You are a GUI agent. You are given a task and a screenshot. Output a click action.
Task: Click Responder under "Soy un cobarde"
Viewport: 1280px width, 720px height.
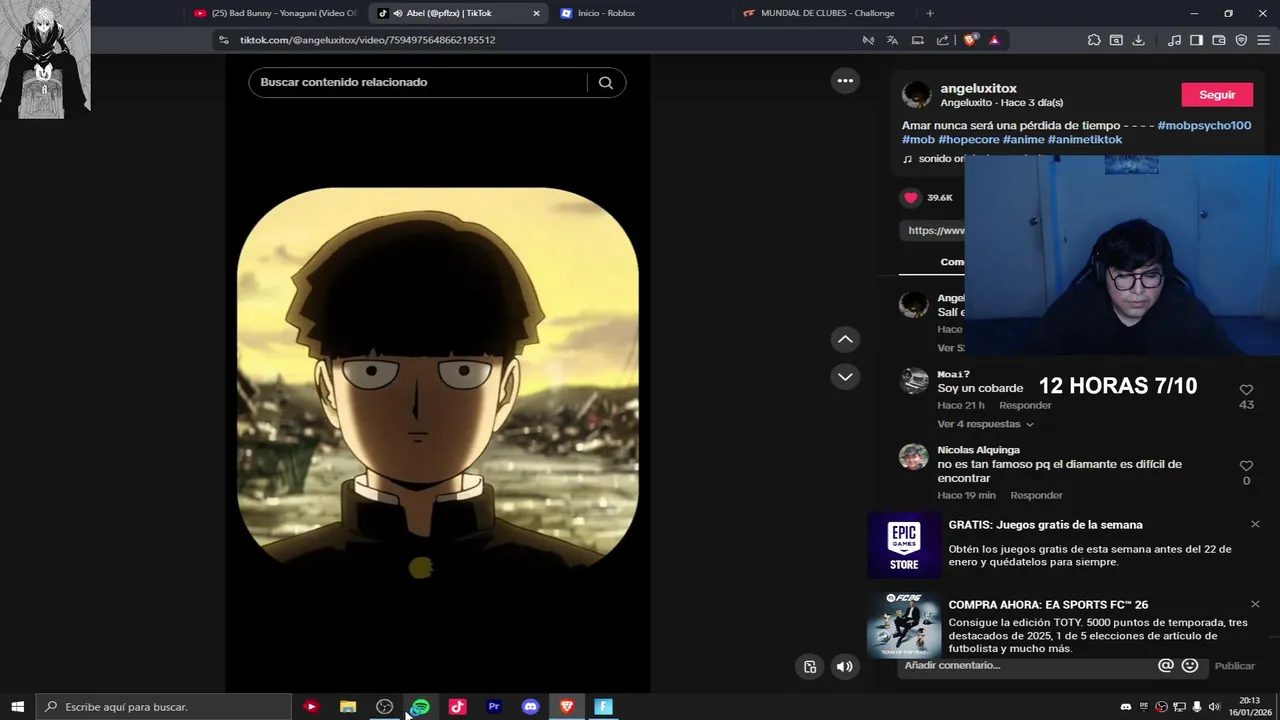[x=1025, y=405]
